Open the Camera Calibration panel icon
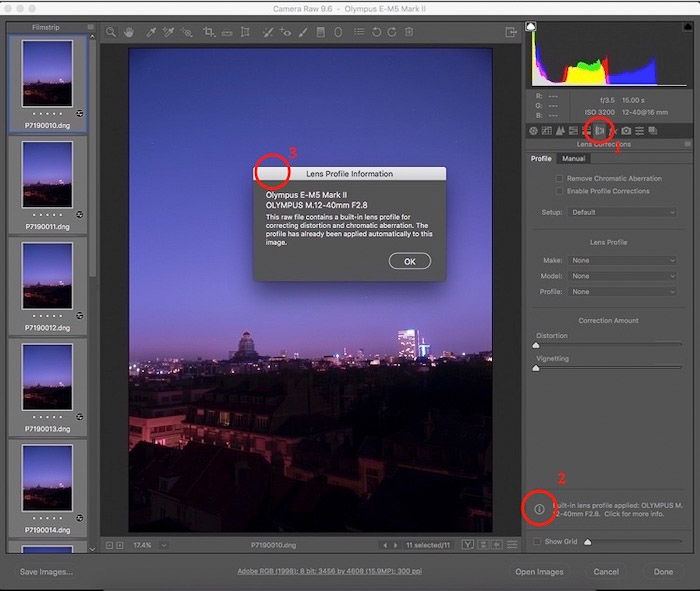Viewport: 700px width, 591px height. click(626, 131)
